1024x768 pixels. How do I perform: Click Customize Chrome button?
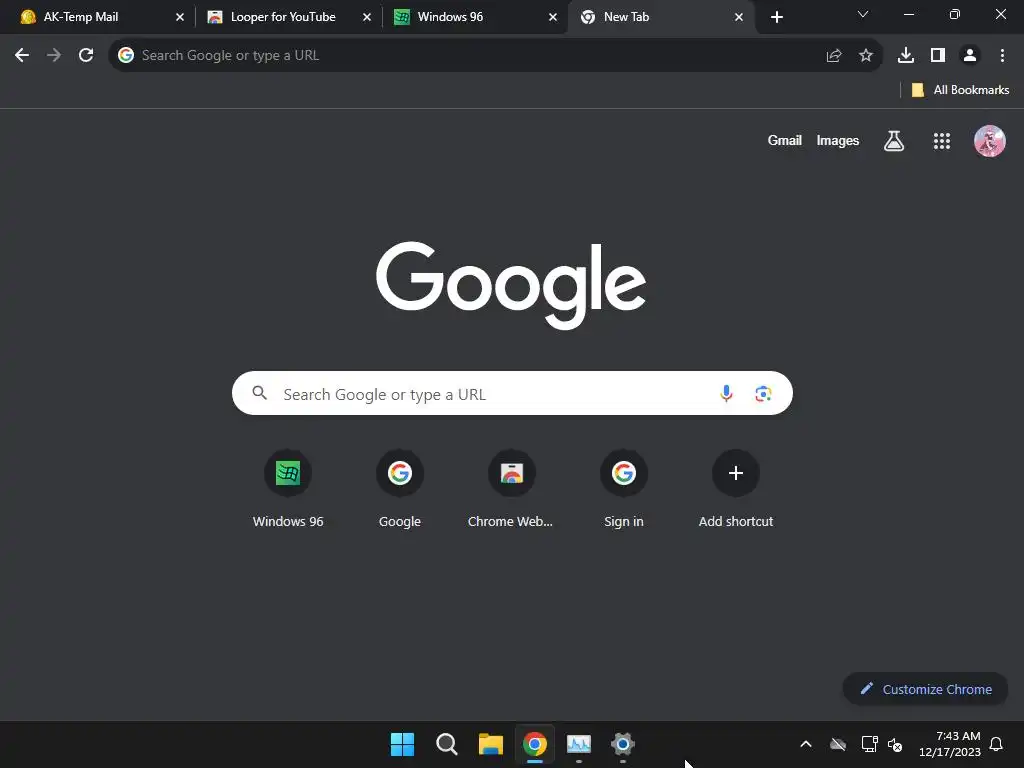point(925,689)
